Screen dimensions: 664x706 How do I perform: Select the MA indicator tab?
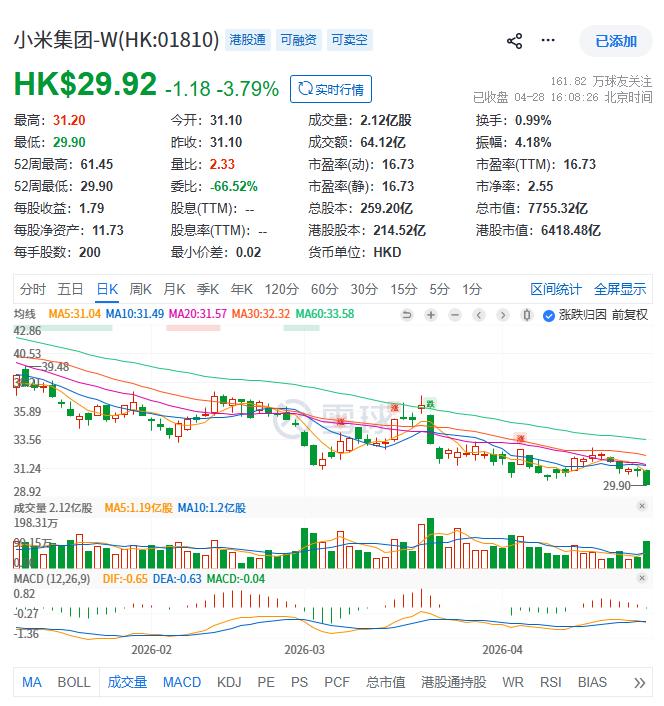[x=32, y=682]
